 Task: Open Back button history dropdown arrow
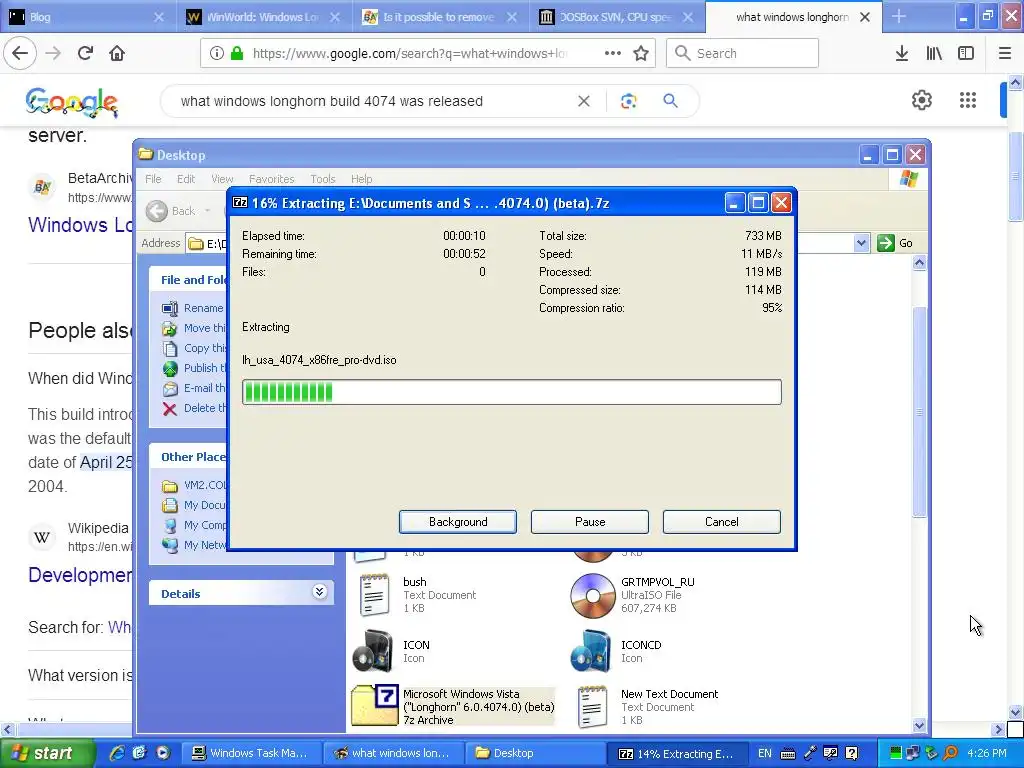coord(208,211)
